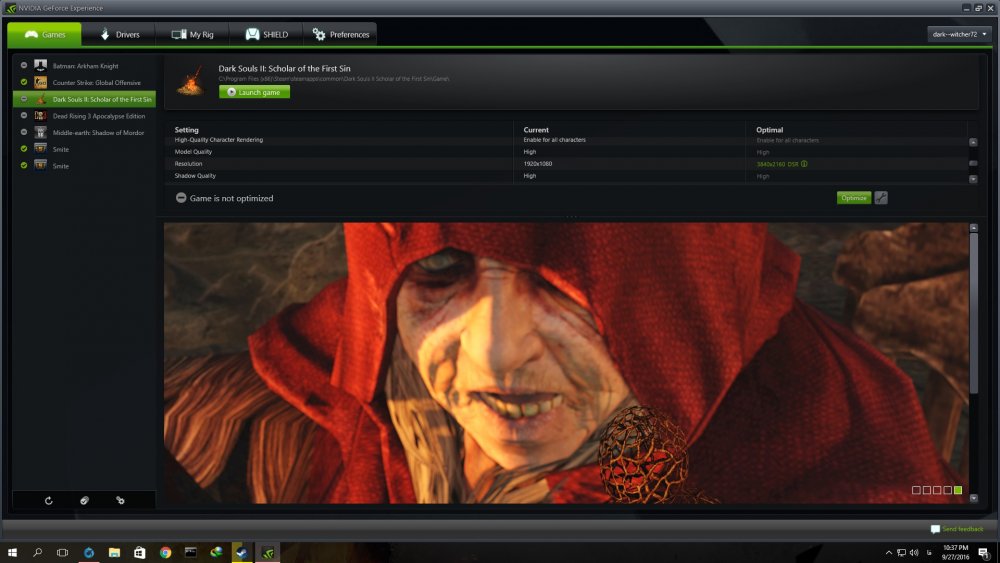This screenshot has width=1000, height=563.
Task: Click the Resolution setting row label
Action: 188,164
